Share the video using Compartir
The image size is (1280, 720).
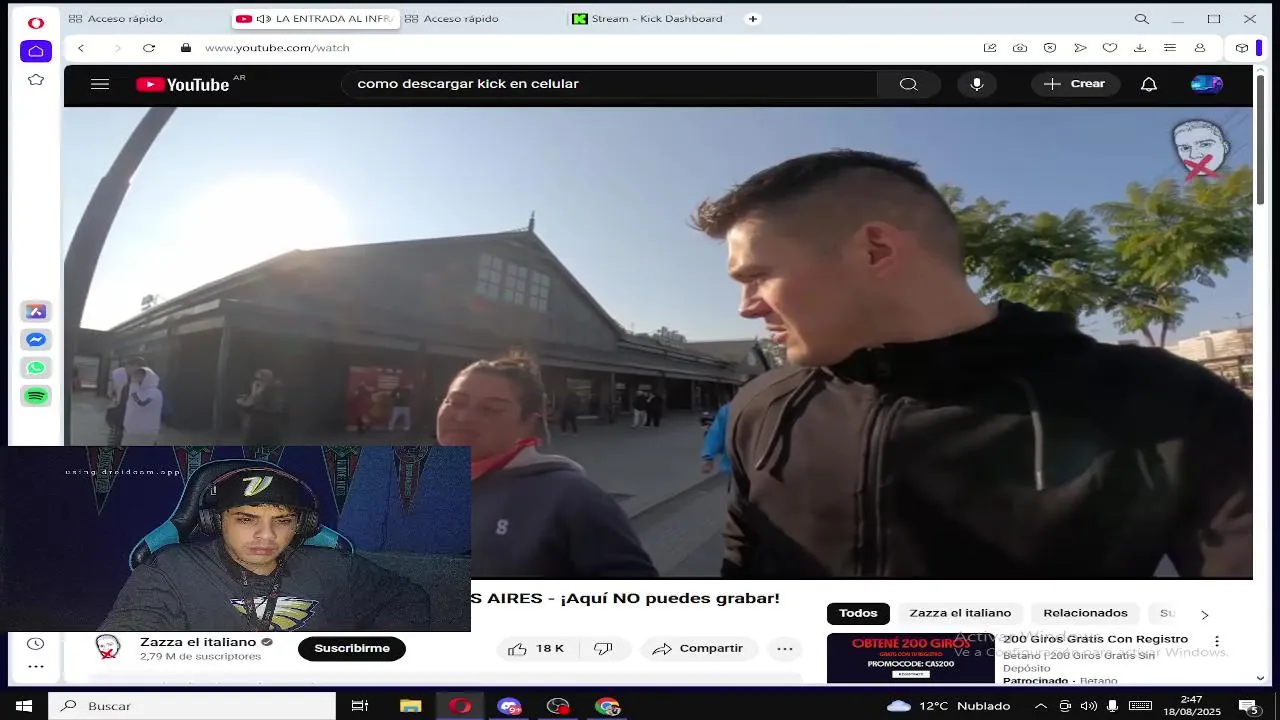click(x=698, y=649)
